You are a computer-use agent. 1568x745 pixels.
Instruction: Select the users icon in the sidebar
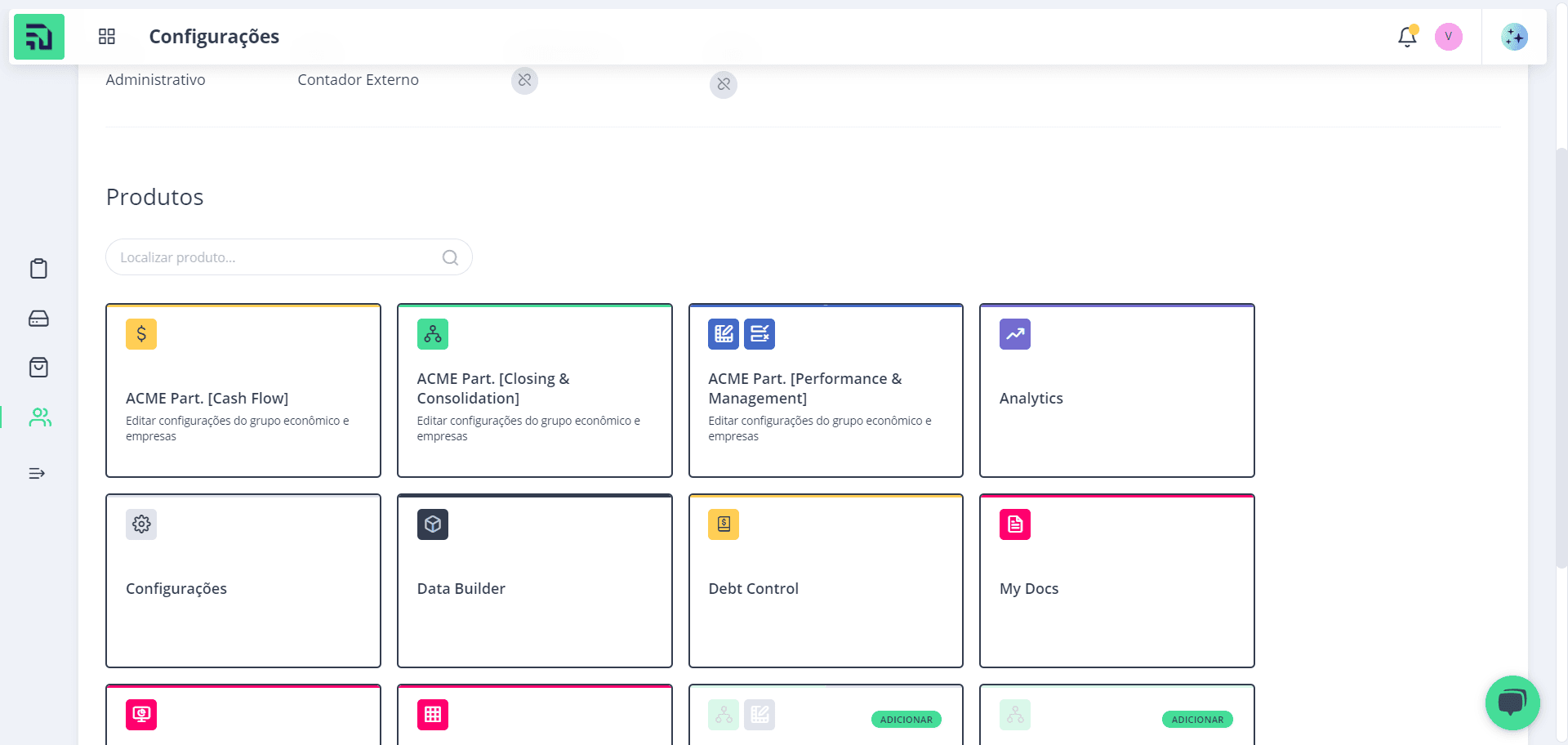pos(40,417)
